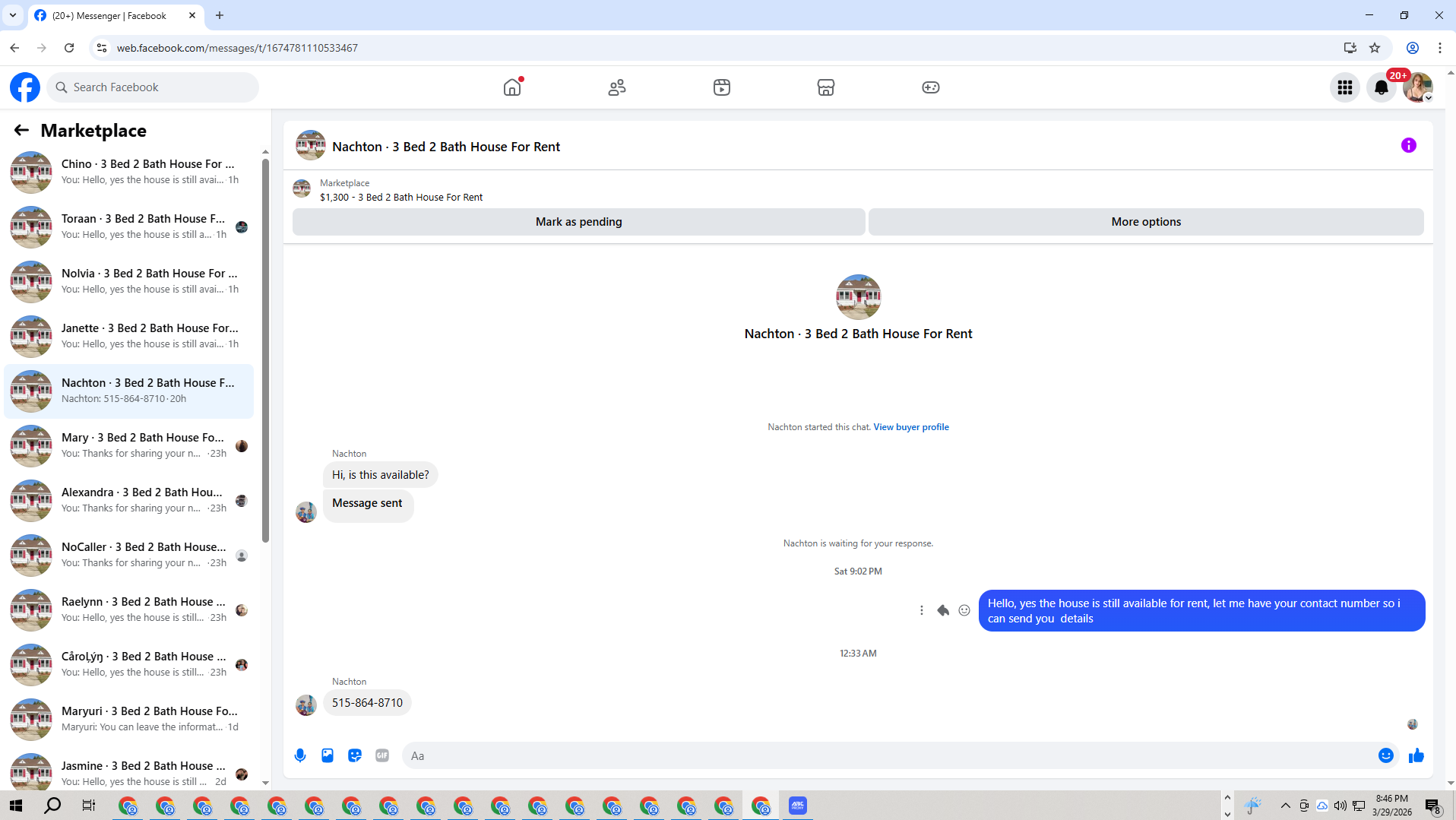Open Nolvia conversation

coord(129,281)
